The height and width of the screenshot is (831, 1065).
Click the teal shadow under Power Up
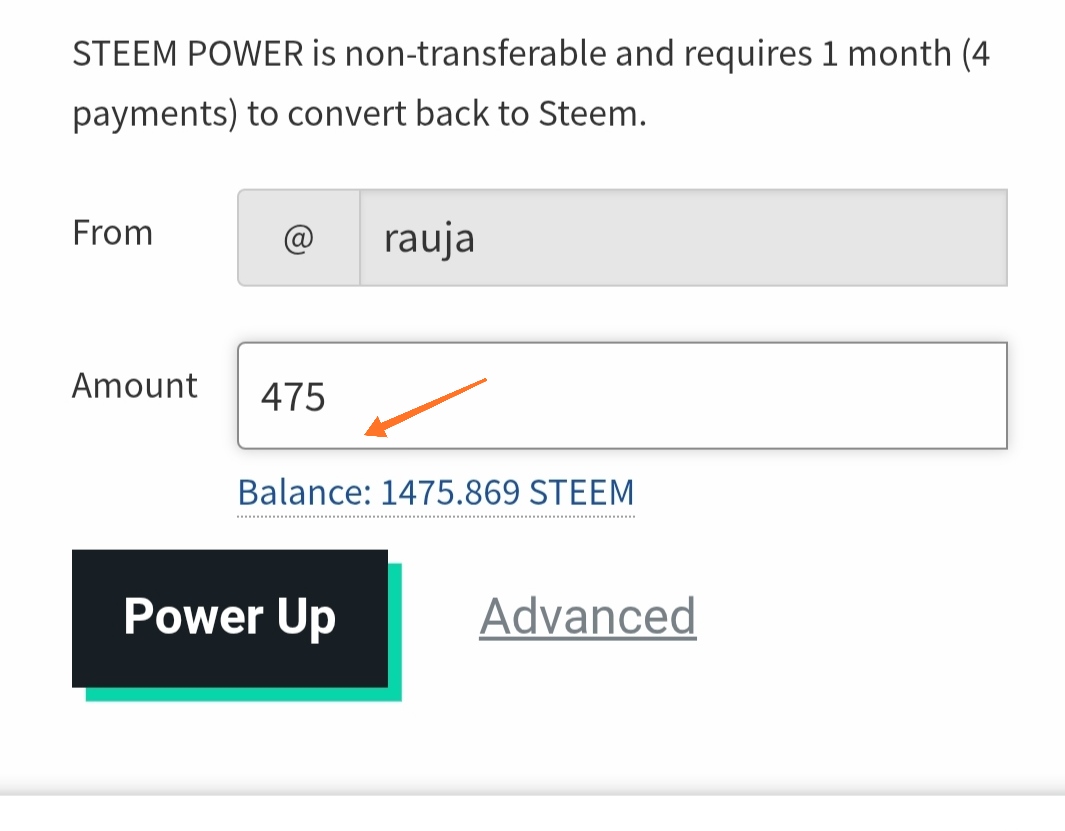(x=244, y=694)
